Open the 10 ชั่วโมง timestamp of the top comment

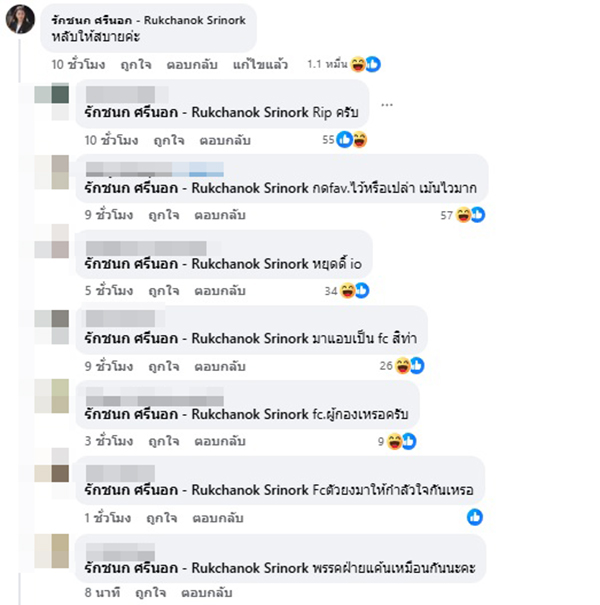click(78, 64)
